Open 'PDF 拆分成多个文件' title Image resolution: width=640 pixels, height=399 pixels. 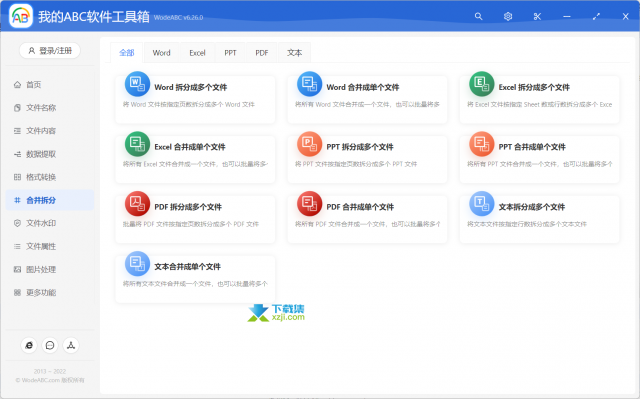click(x=188, y=207)
